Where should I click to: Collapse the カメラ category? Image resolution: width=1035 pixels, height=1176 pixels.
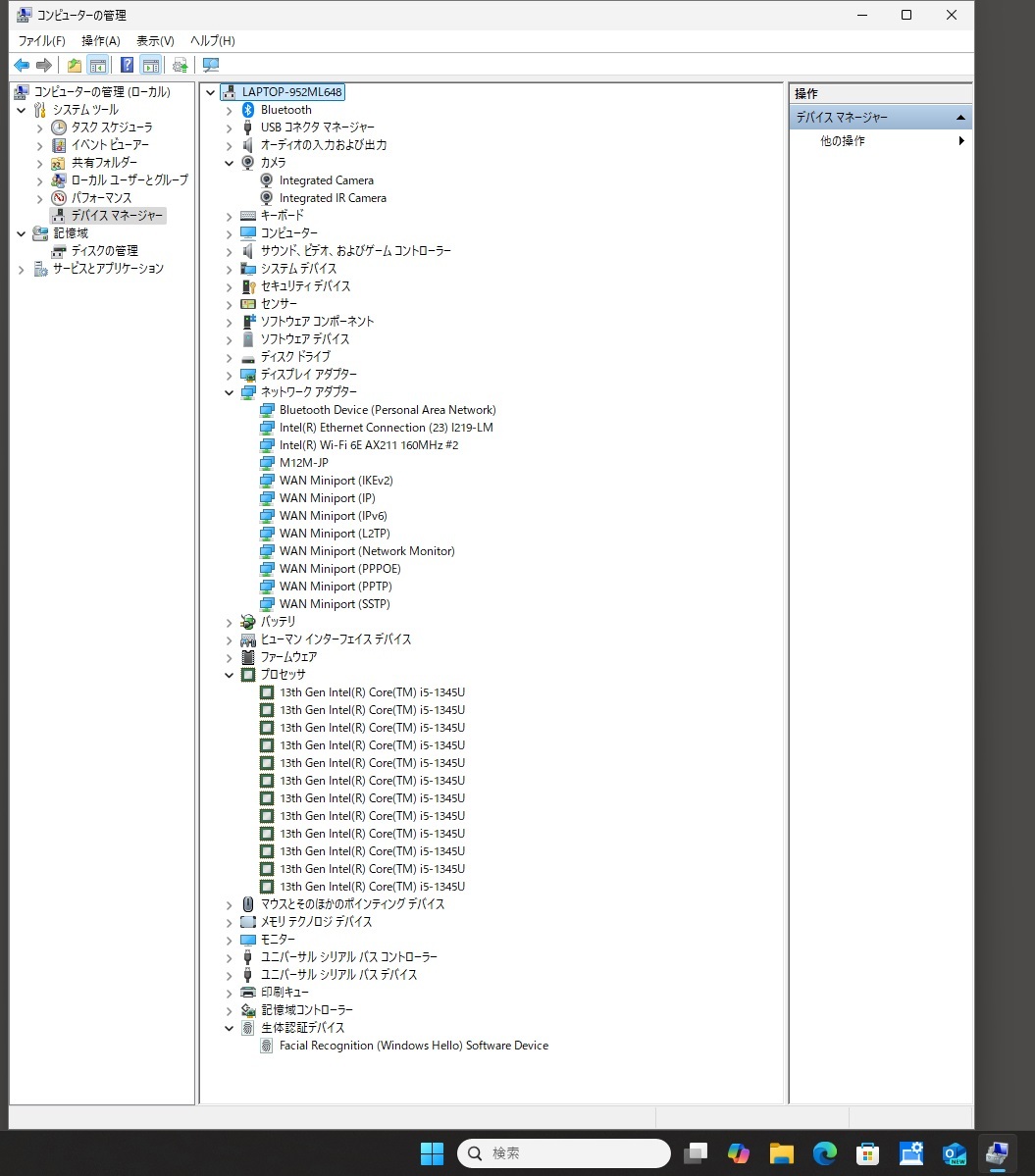(230, 163)
